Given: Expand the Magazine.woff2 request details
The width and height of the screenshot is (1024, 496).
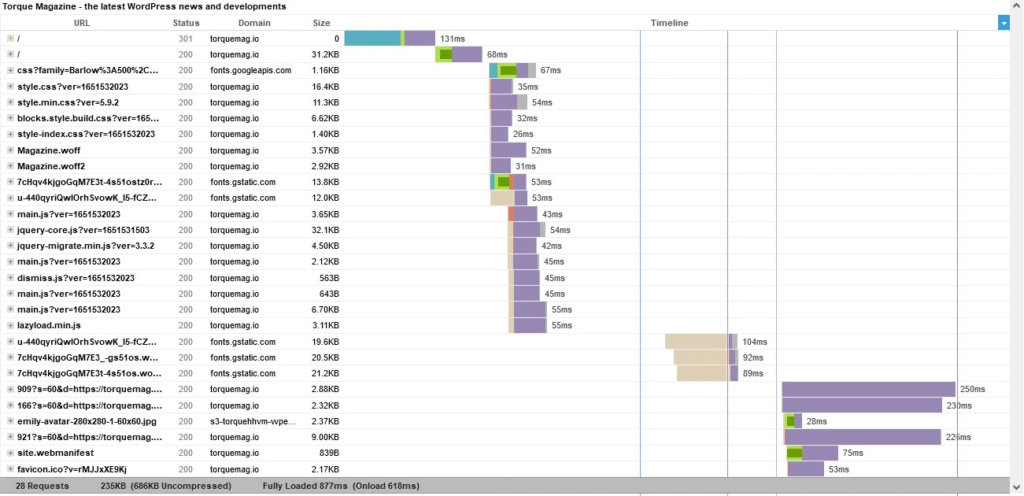Looking at the screenshot, I should point(10,166).
